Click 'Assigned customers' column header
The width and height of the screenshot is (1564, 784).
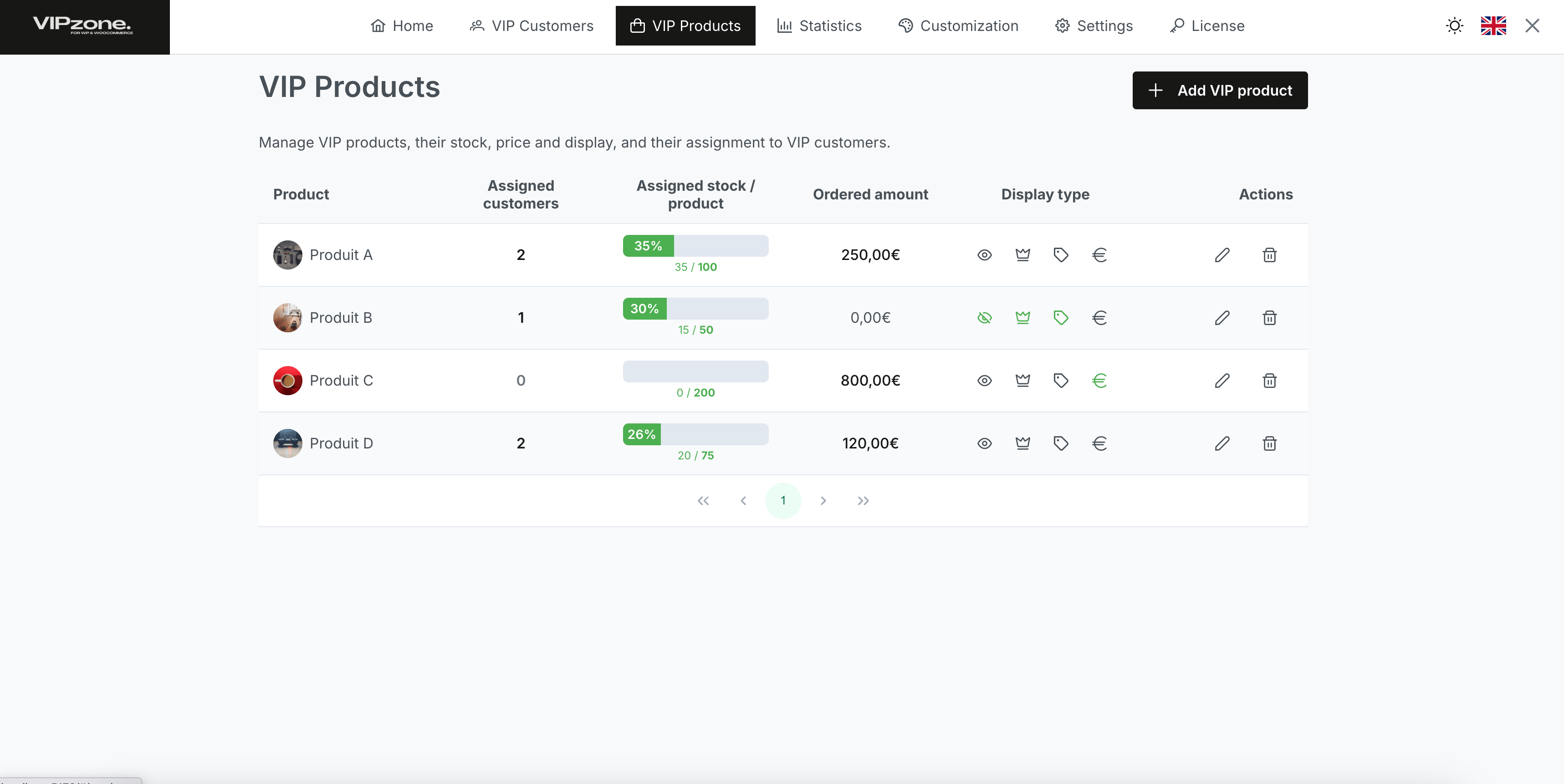tap(520, 194)
